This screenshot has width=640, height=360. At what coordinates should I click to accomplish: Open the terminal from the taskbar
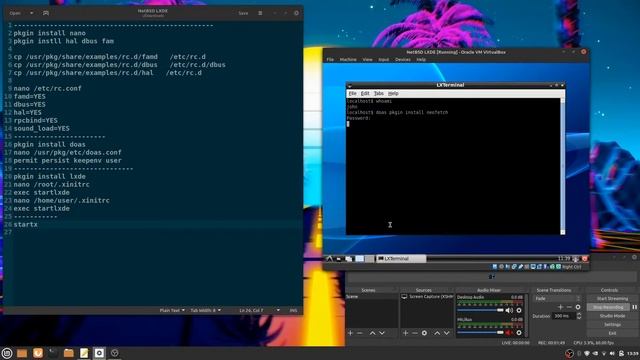pyautogui.click(x=53, y=353)
